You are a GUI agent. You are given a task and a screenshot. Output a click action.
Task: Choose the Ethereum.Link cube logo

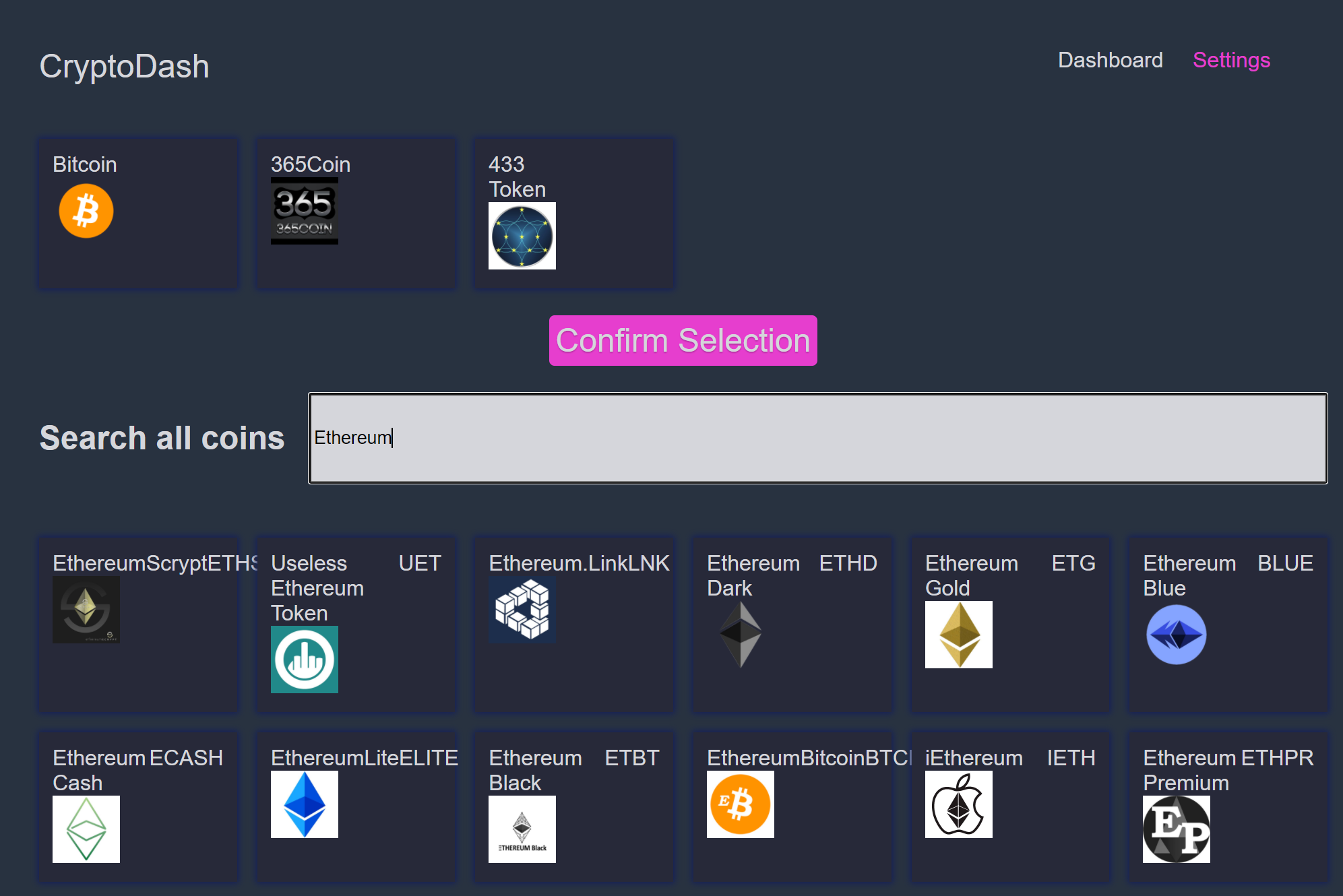[522, 610]
